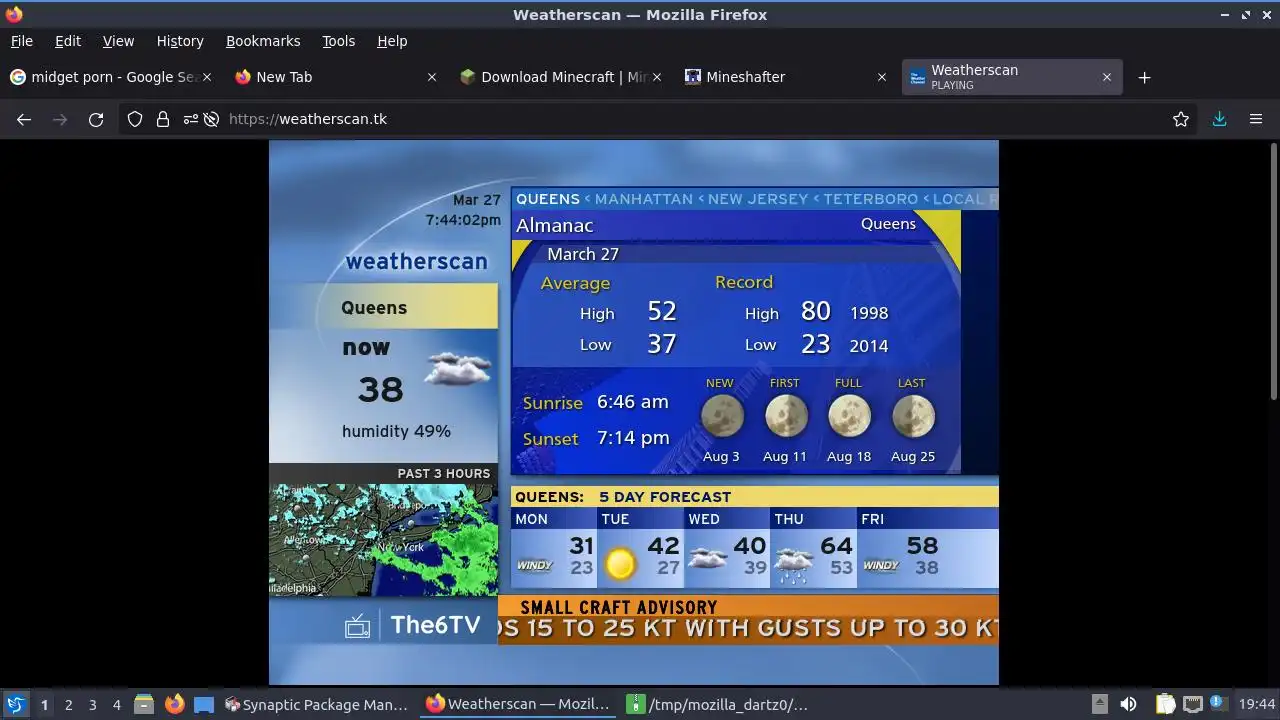Click the QUEENS location in the header strip
The width and height of the screenshot is (1280, 720).
pos(548,199)
